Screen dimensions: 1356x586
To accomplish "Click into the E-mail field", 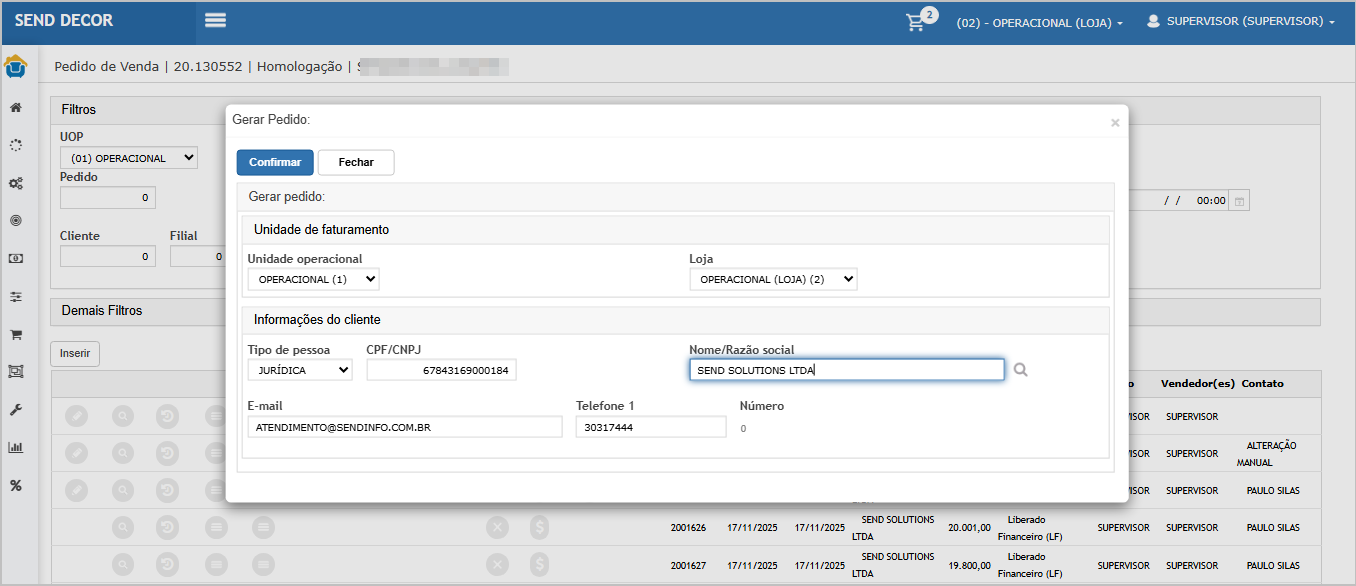I will 405,427.
